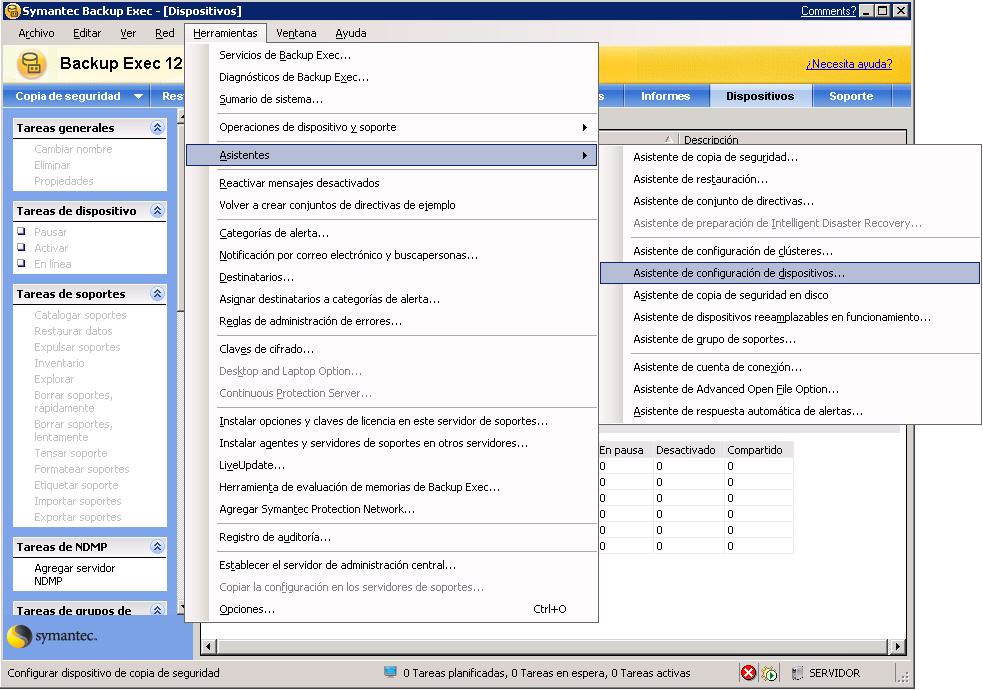The height and width of the screenshot is (690, 983).
Task: Click the monitor icon before tareas planificadas
Action: [x=390, y=672]
